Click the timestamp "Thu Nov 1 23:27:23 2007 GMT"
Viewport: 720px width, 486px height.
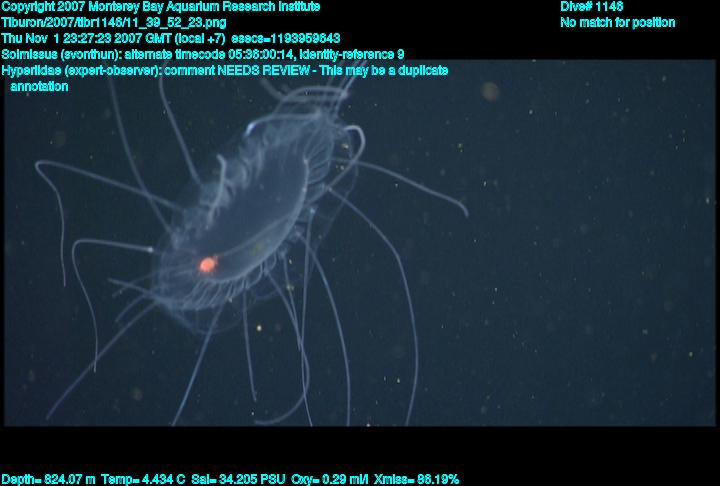coord(87,39)
